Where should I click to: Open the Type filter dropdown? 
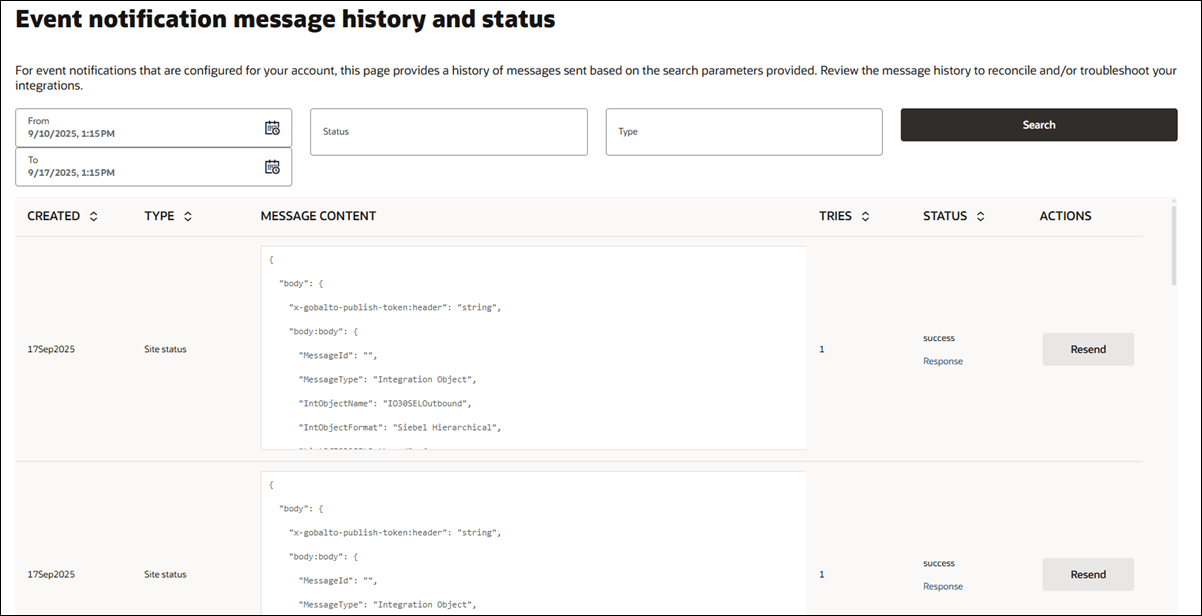[743, 132]
